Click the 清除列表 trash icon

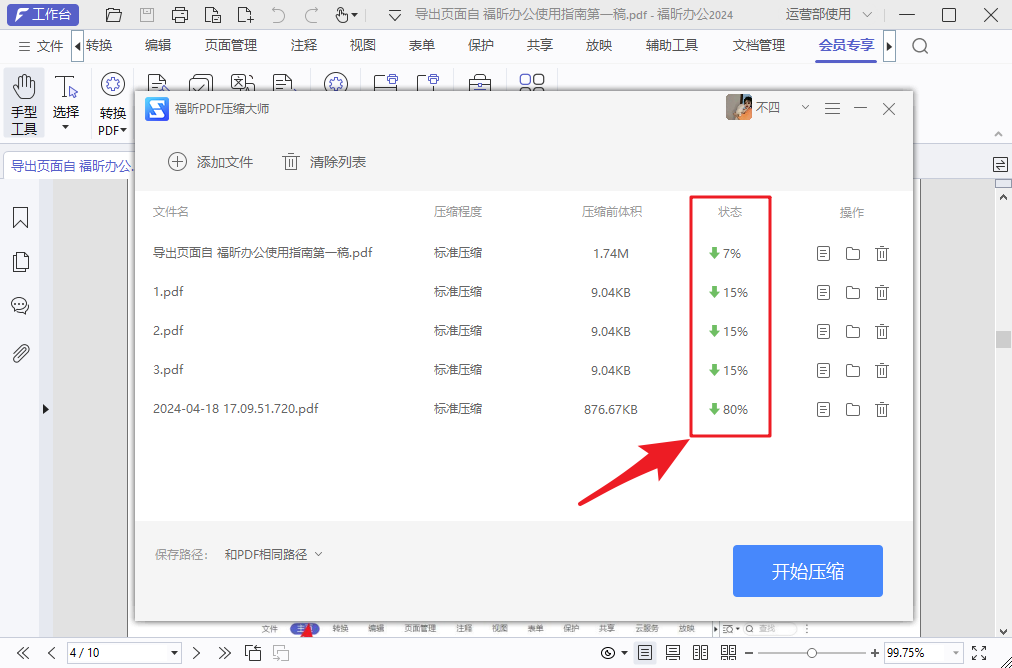[x=289, y=161]
